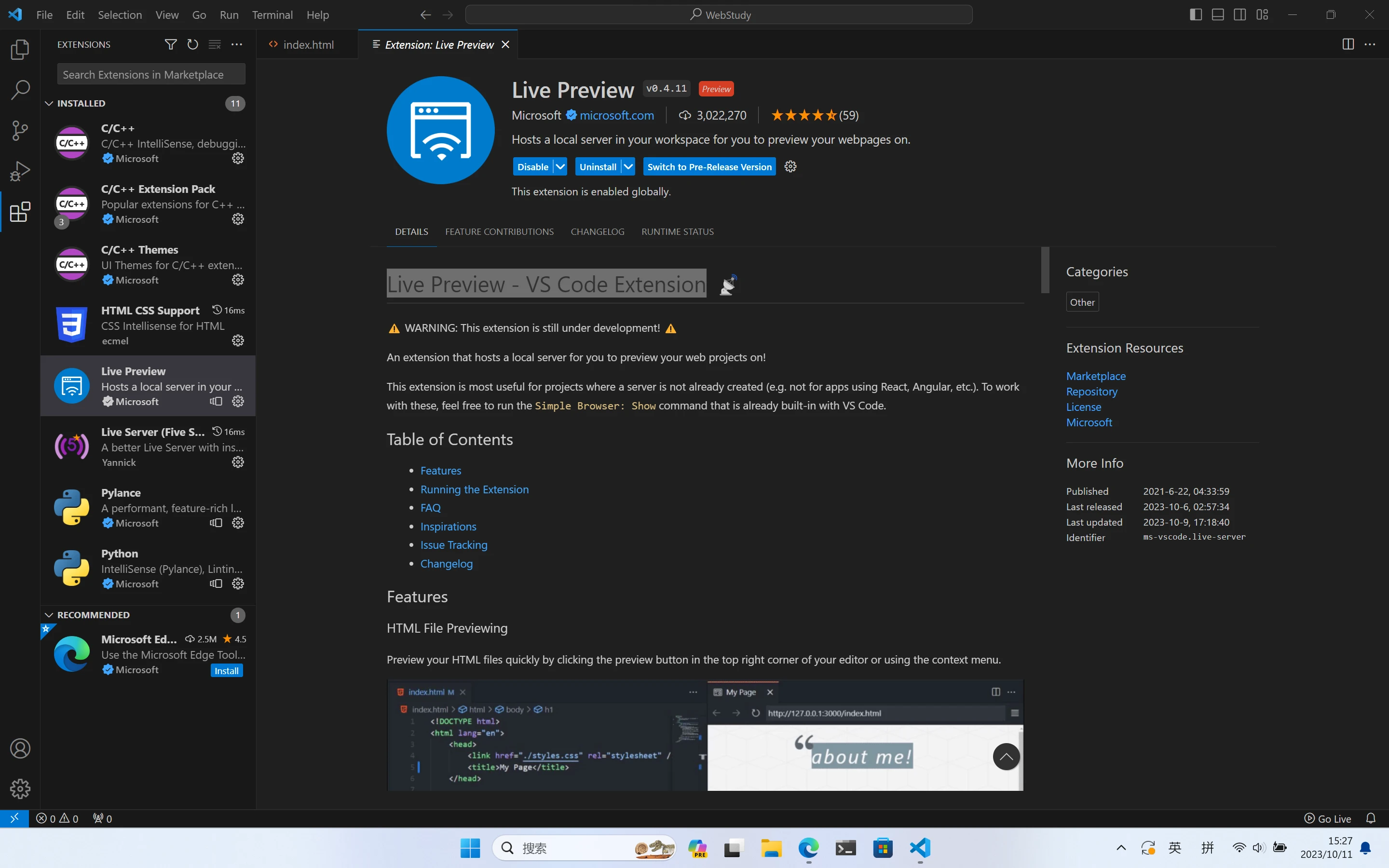Click the Search Extensions in Marketplace field
This screenshot has height=868, width=1389.
pyautogui.click(x=151, y=75)
